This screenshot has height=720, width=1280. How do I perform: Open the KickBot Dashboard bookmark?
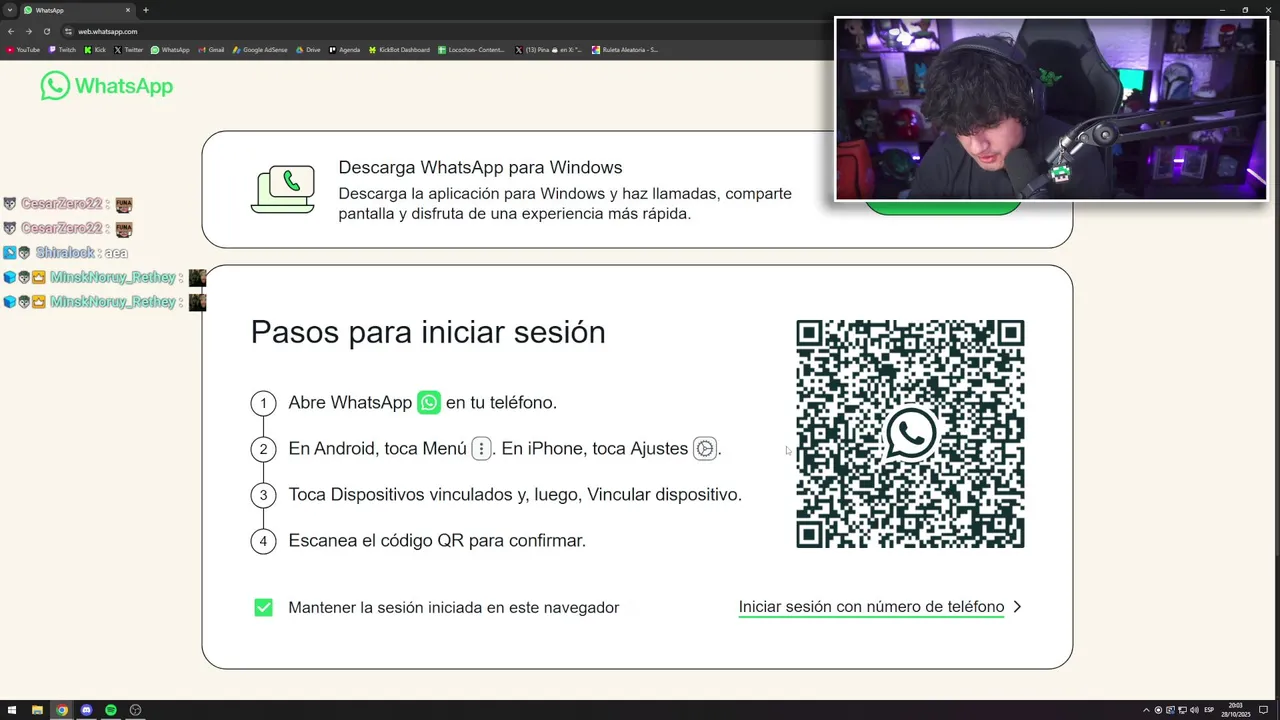click(x=399, y=49)
